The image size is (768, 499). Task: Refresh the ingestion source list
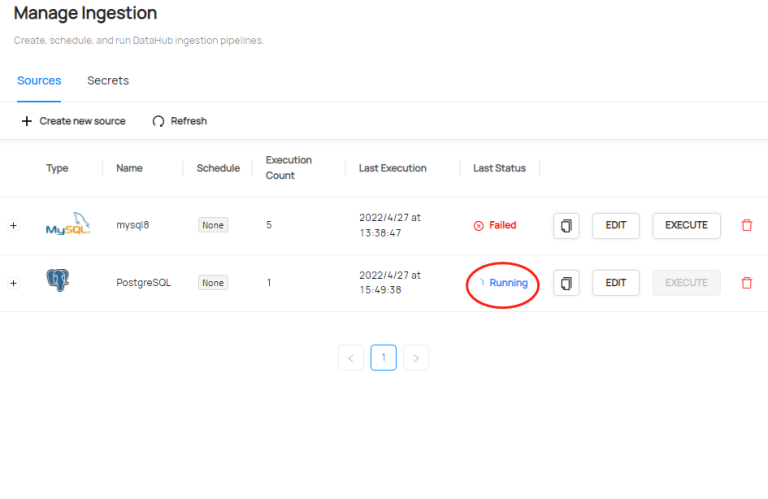(180, 121)
